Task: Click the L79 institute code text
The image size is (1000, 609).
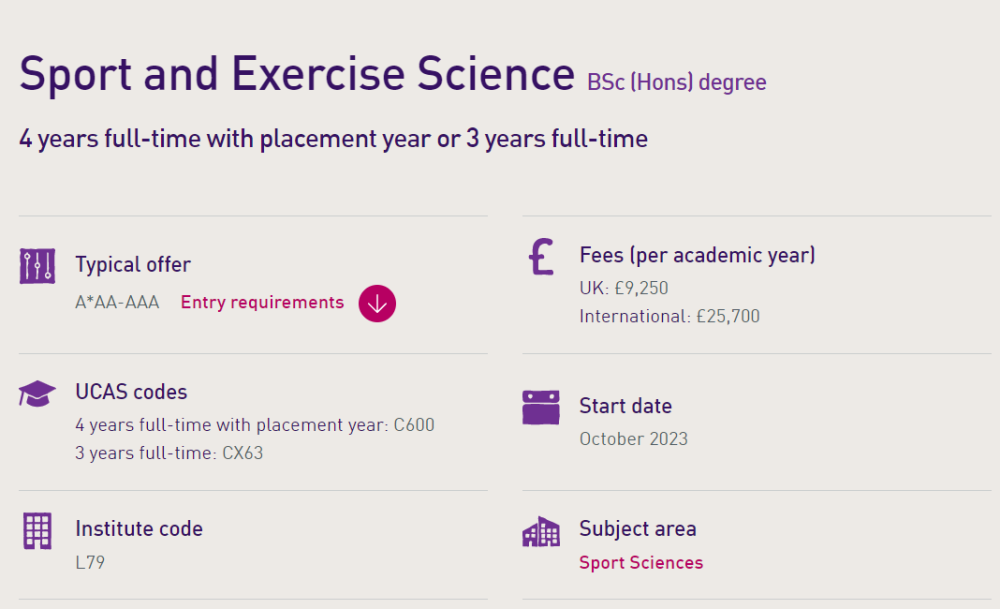Action: coord(90,562)
